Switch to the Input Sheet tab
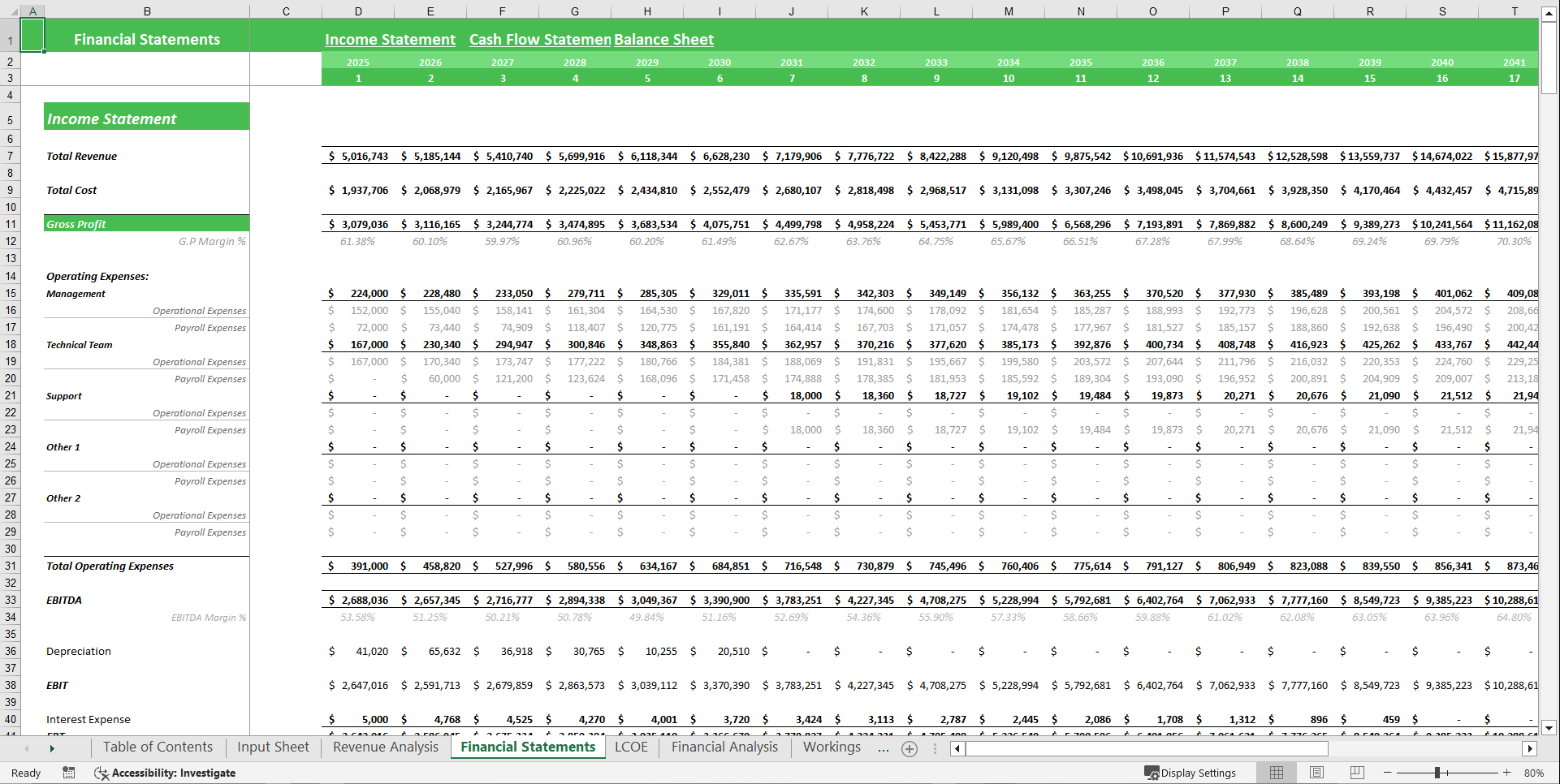 272,747
